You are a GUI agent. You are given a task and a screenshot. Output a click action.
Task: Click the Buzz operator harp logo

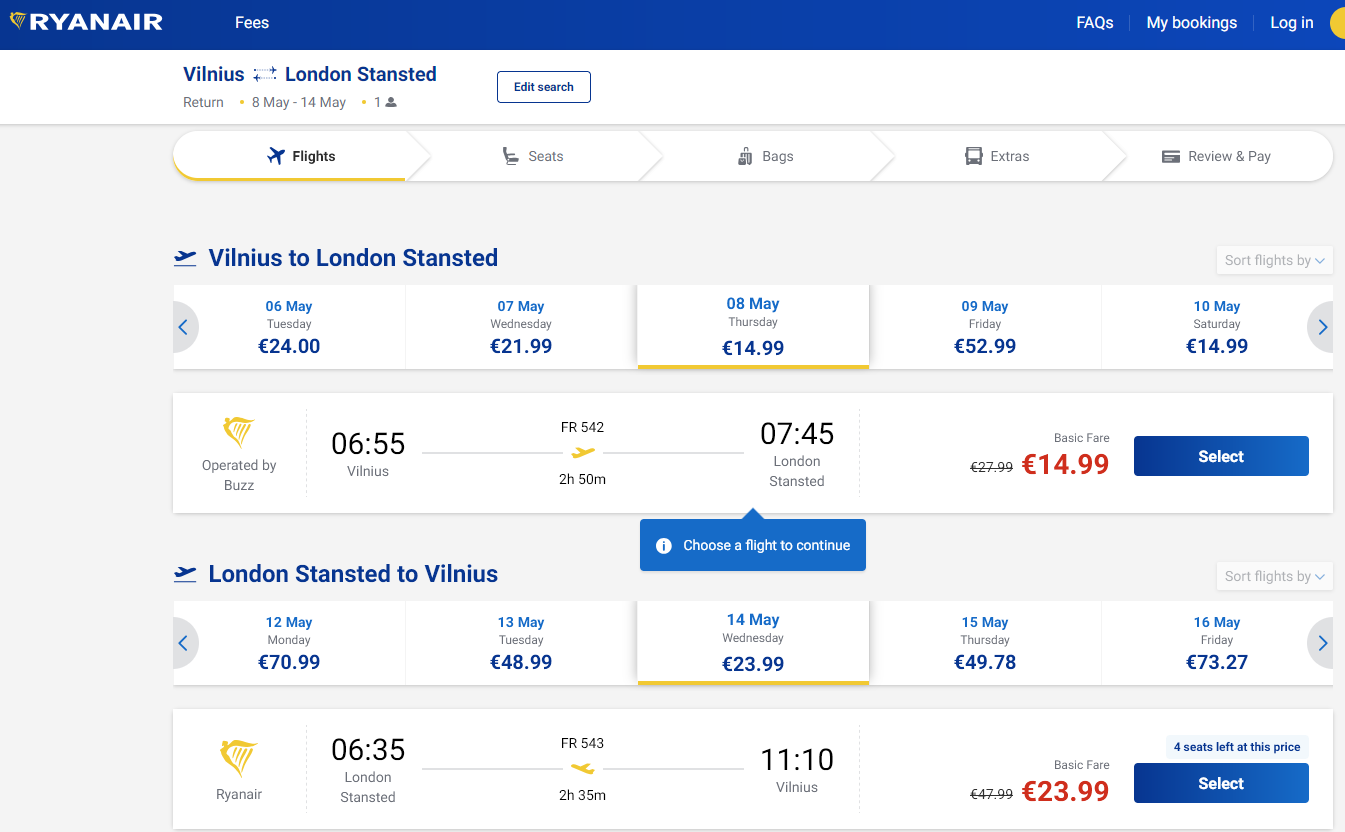click(x=239, y=432)
